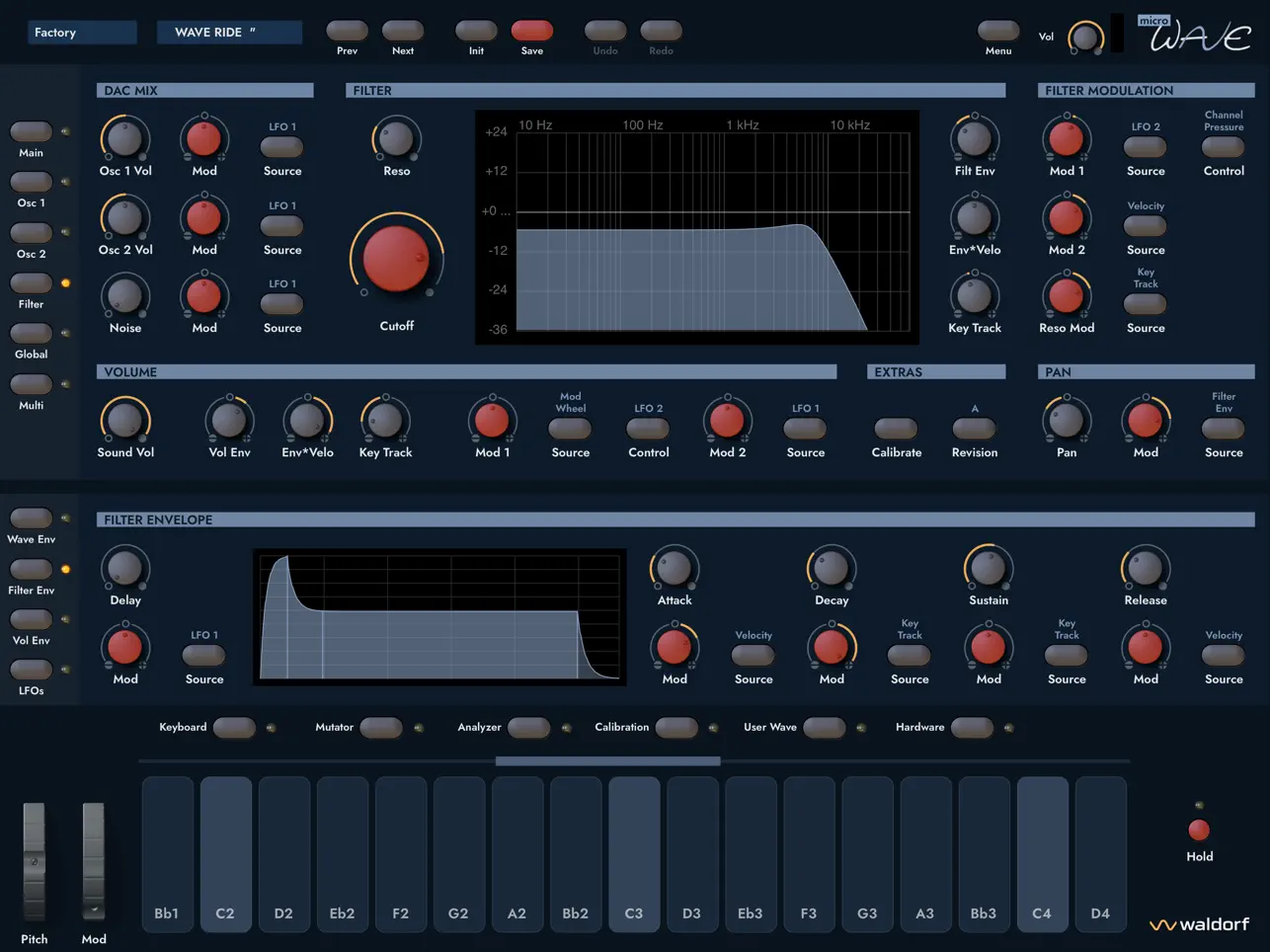The image size is (1270, 952).
Task: Switch to the LFOs page
Action: point(31,670)
